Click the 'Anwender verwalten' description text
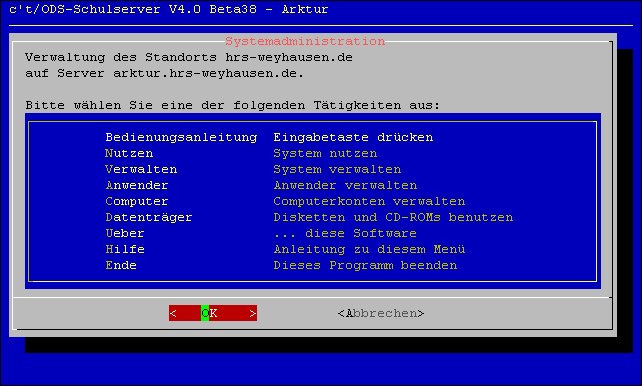The image size is (642, 386). 345,185
